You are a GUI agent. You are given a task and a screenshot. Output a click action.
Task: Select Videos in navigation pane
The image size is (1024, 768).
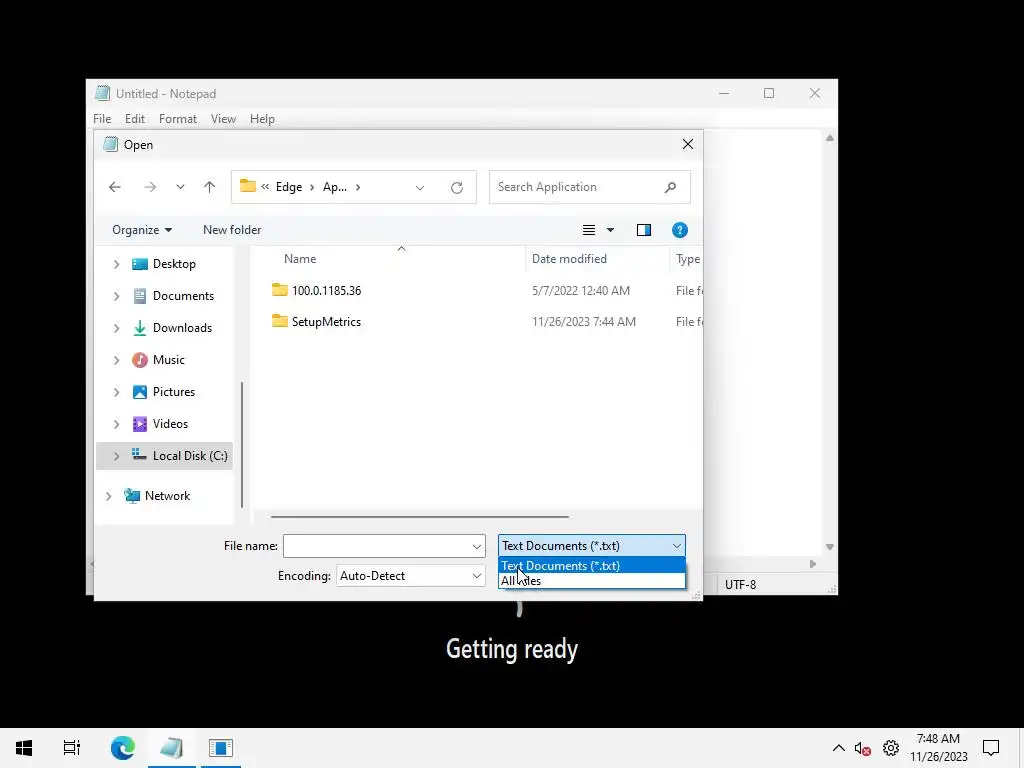(x=160, y=424)
